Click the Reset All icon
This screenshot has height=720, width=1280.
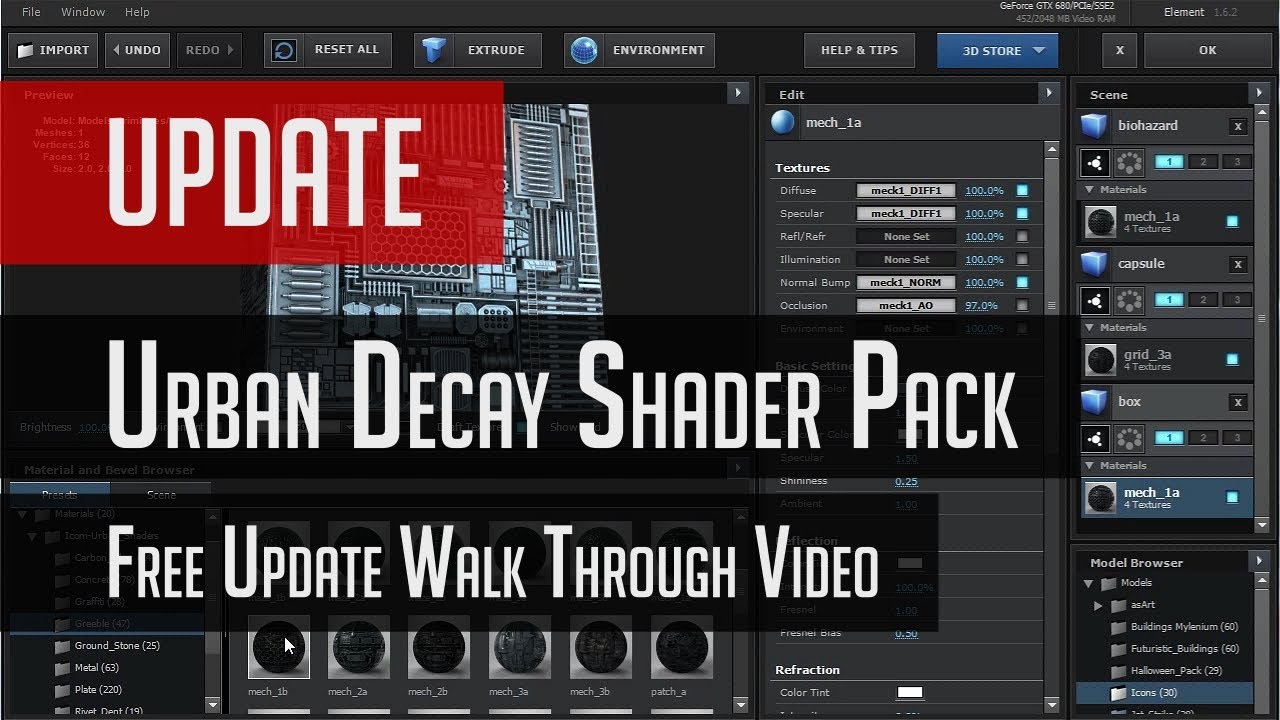283,49
